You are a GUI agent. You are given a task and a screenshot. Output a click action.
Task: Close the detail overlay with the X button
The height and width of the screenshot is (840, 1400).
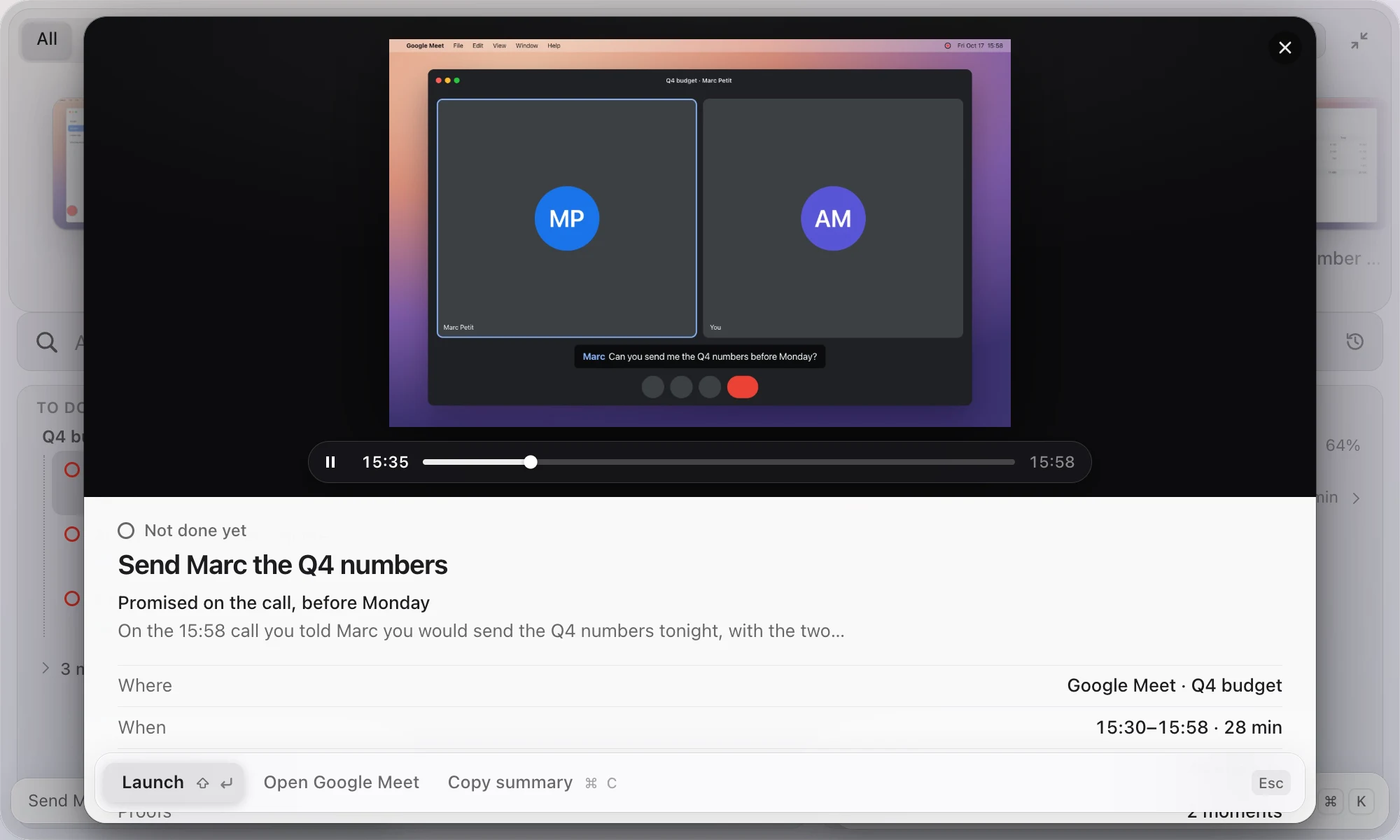click(x=1285, y=48)
